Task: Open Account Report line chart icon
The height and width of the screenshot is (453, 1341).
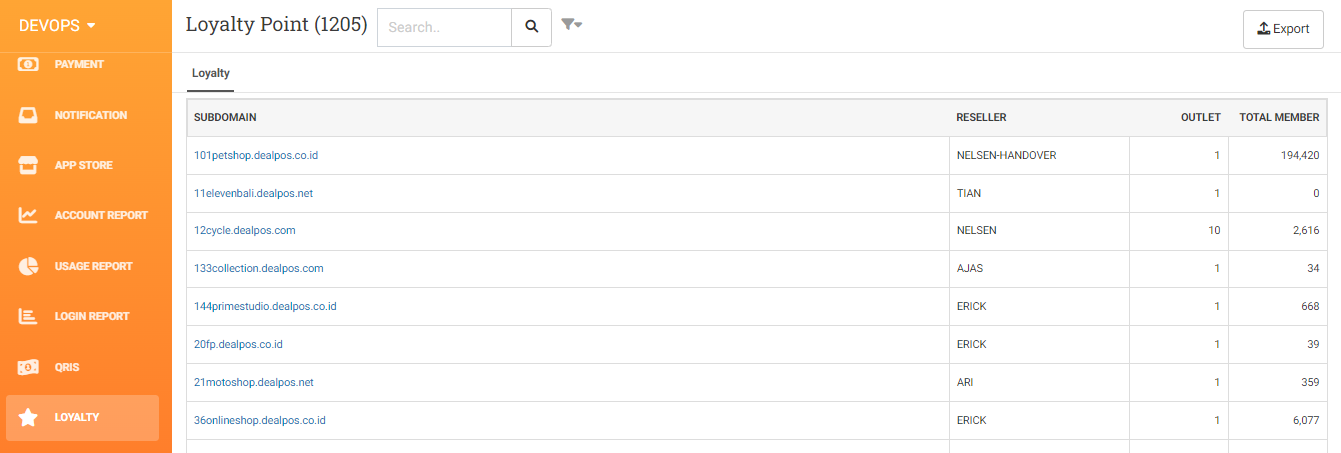Action: (x=28, y=215)
